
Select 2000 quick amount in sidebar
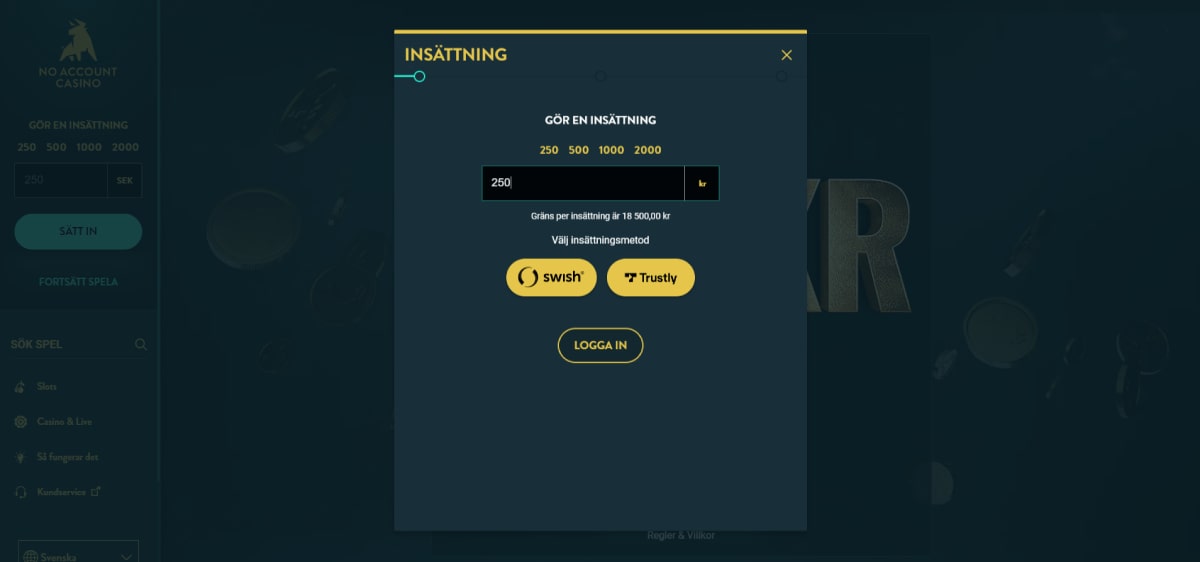click(x=126, y=147)
